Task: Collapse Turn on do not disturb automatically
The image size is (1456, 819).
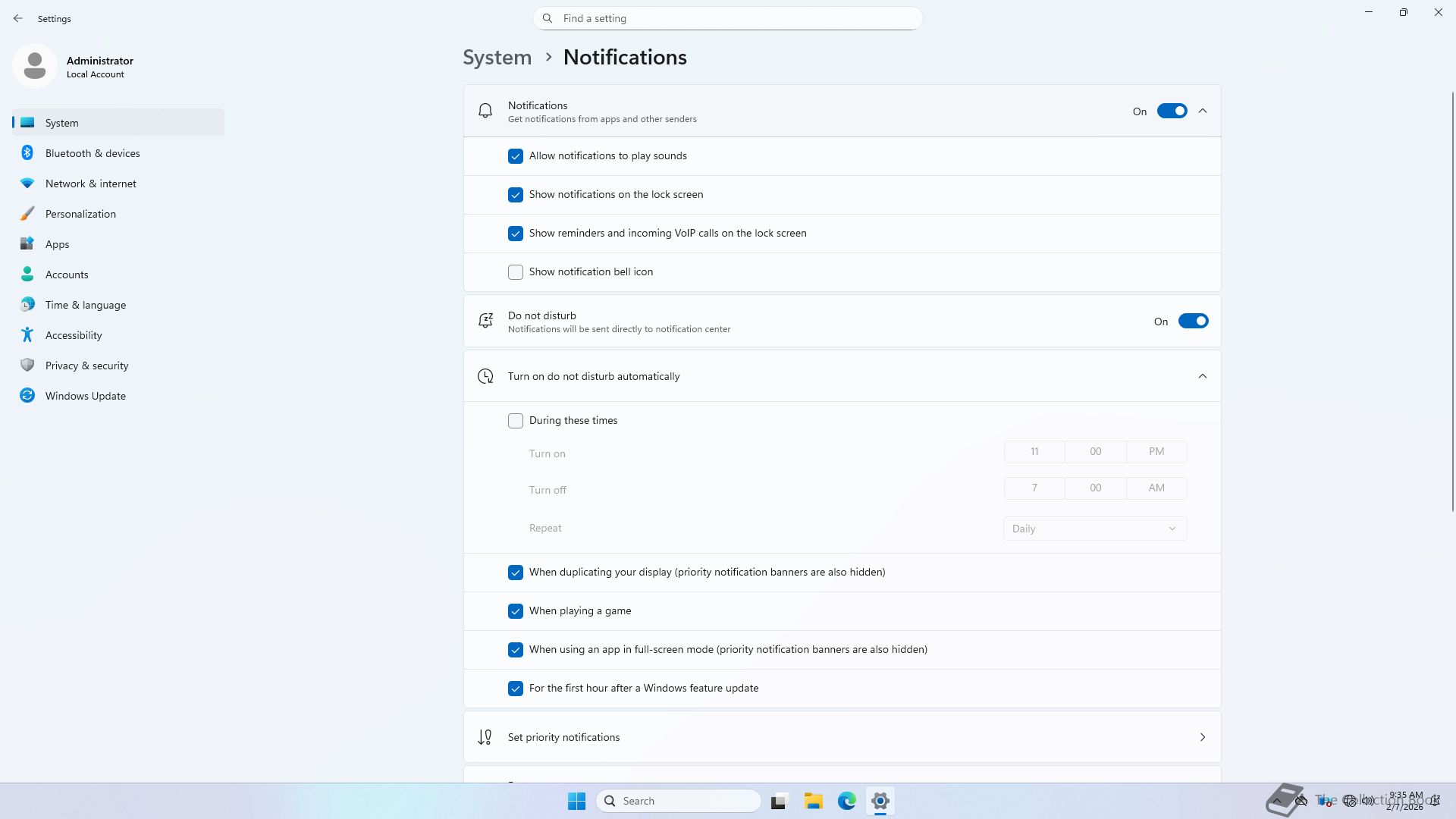Action: [x=1203, y=376]
